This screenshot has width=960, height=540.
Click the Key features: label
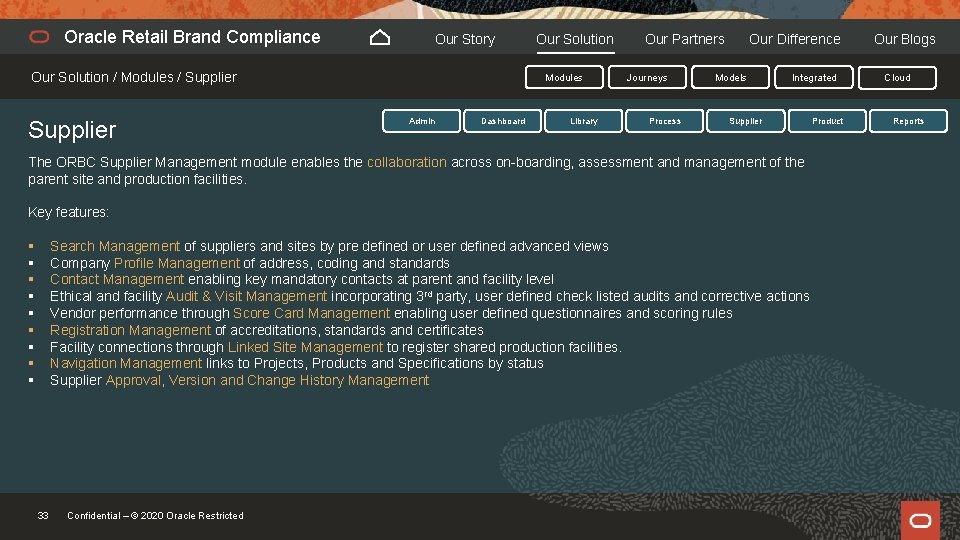[x=69, y=212]
